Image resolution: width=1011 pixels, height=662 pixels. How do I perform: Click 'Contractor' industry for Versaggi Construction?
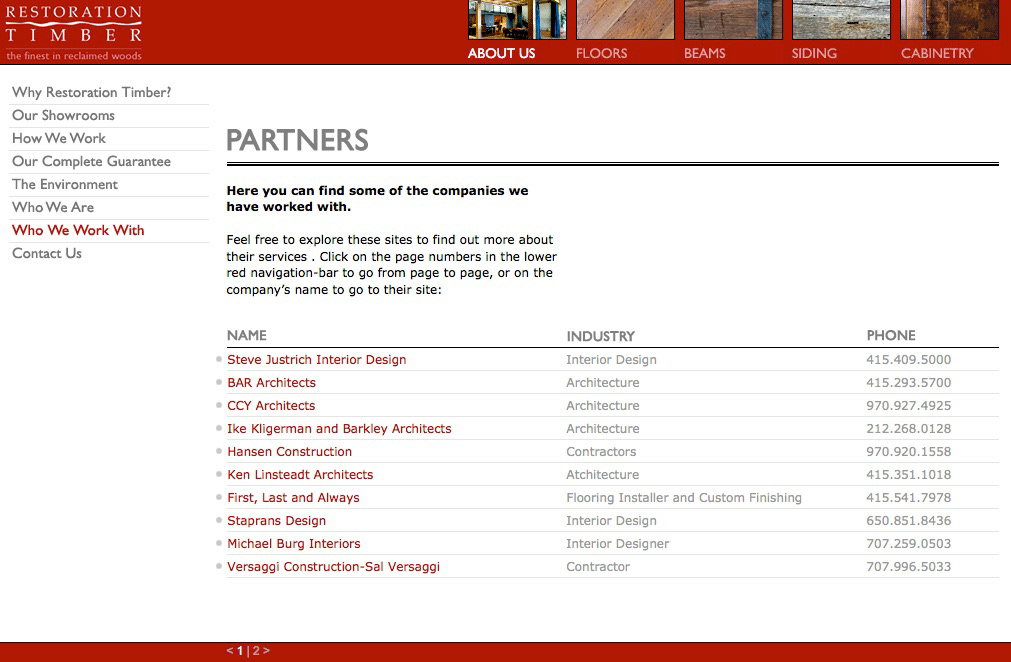click(598, 567)
